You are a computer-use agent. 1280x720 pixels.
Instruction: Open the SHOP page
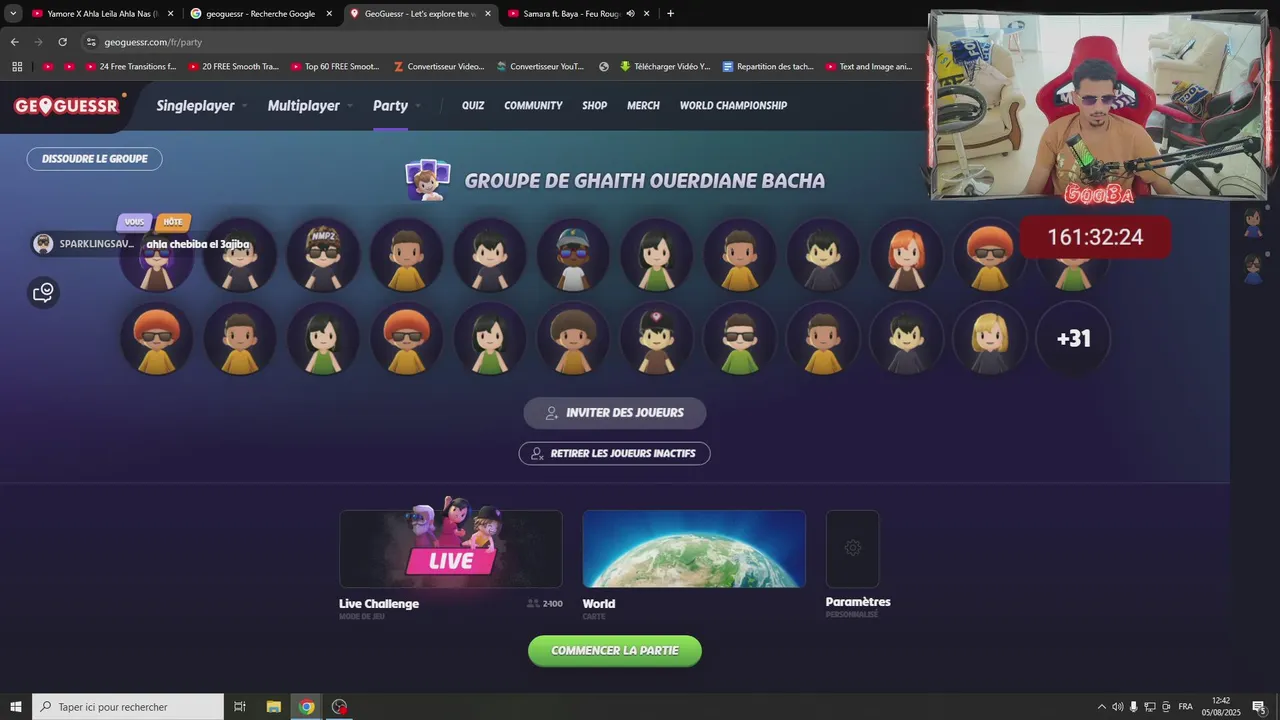click(595, 105)
